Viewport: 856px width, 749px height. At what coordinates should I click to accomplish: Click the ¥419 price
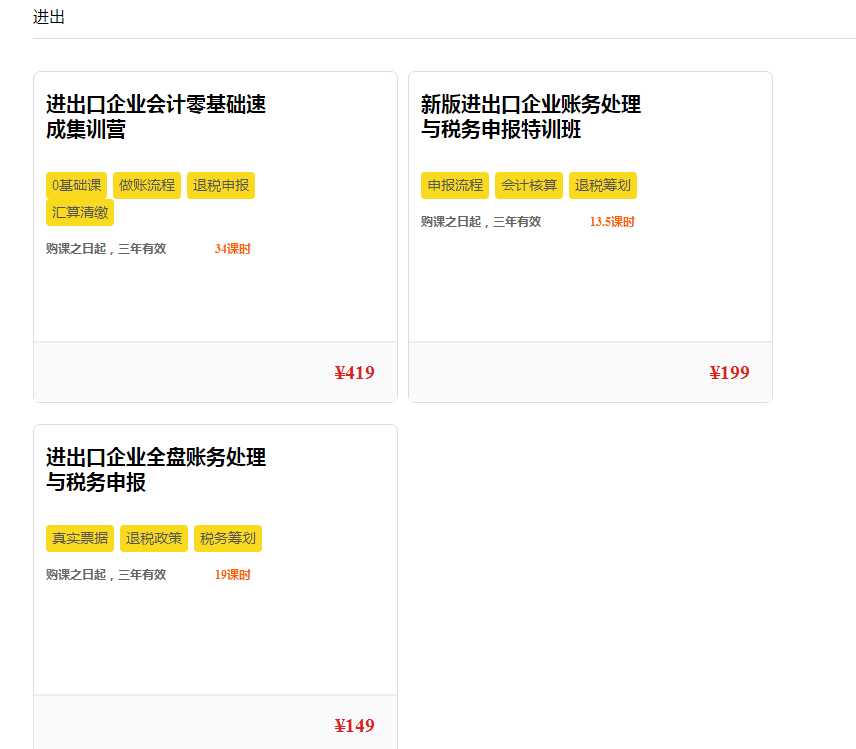(354, 373)
